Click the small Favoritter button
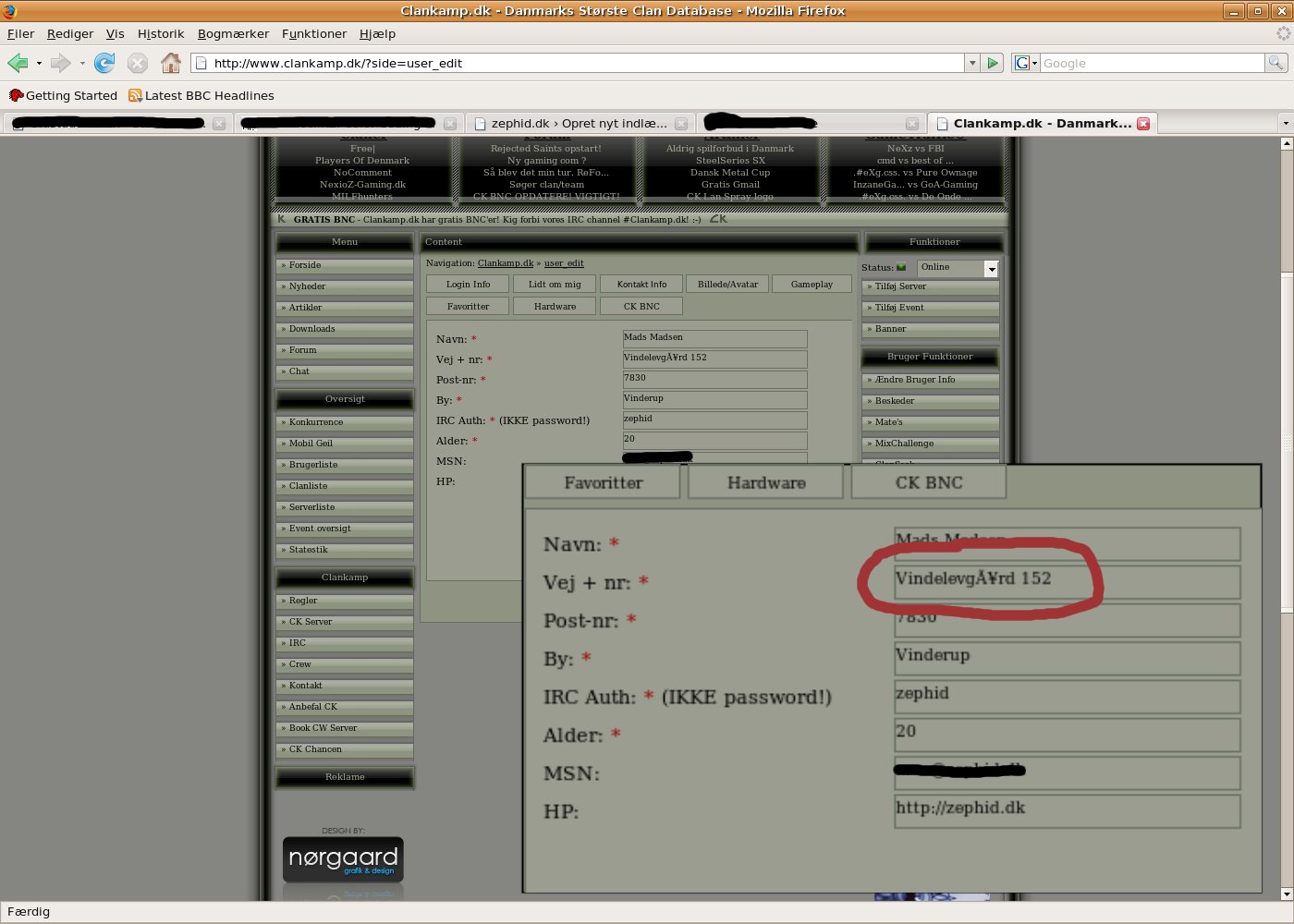The height and width of the screenshot is (924, 1294). 468,307
